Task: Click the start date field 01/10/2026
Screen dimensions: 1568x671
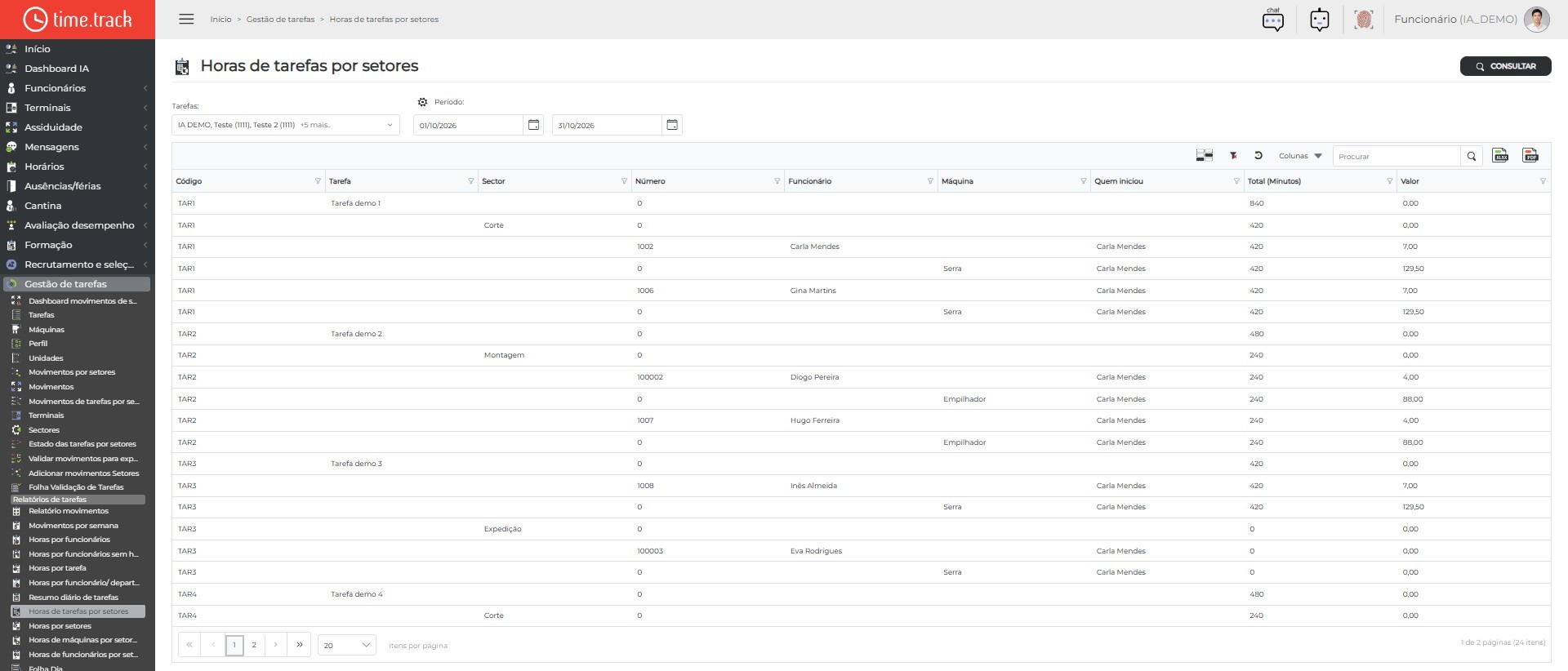Action: (x=469, y=125)
